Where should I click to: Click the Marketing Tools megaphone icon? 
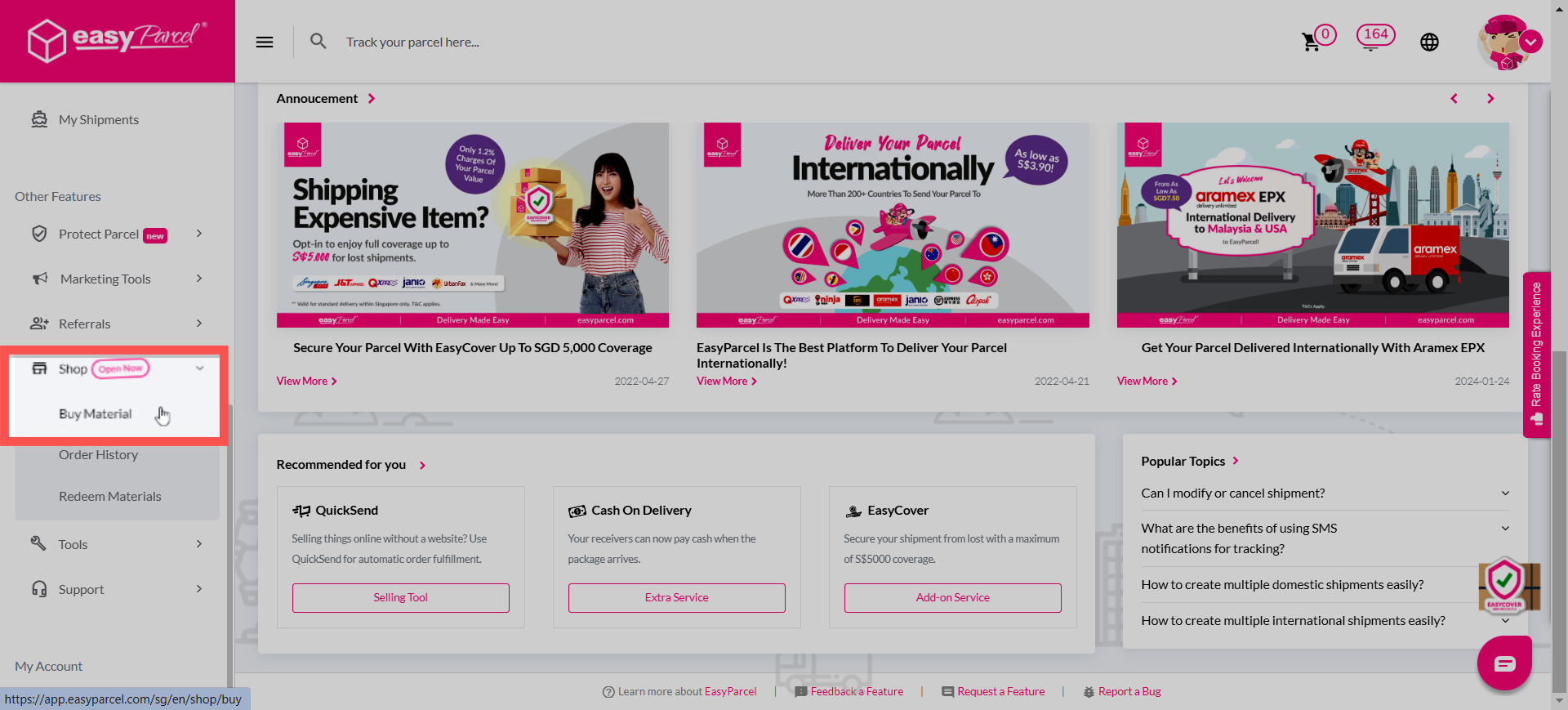click(x=40, y=279)
